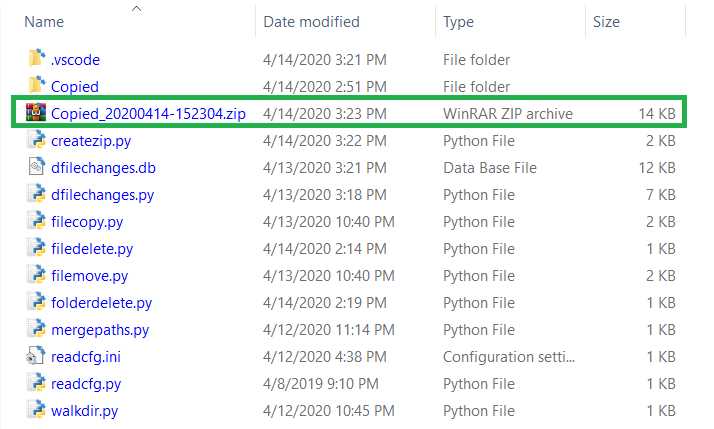Click the 12 KB size cell
Screen dimensions: 714x429
tap(657, 168)
